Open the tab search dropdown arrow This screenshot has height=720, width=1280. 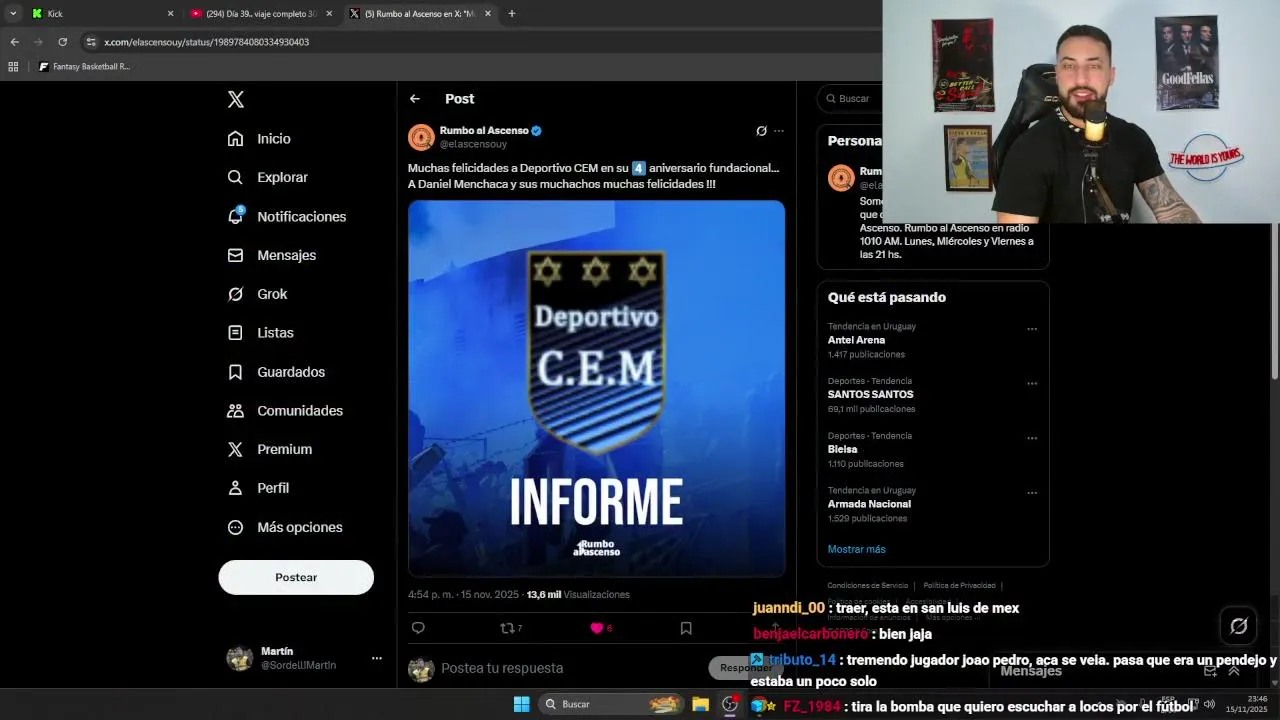(13, 14)
